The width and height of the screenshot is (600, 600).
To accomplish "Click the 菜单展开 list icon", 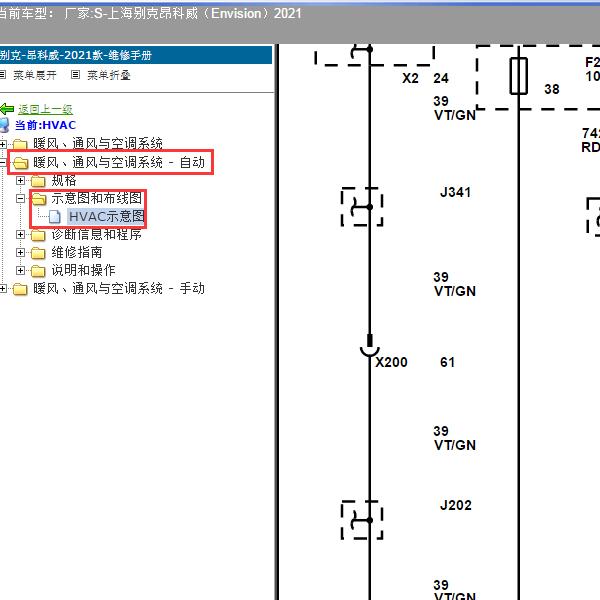I will [x=3, y=75].
